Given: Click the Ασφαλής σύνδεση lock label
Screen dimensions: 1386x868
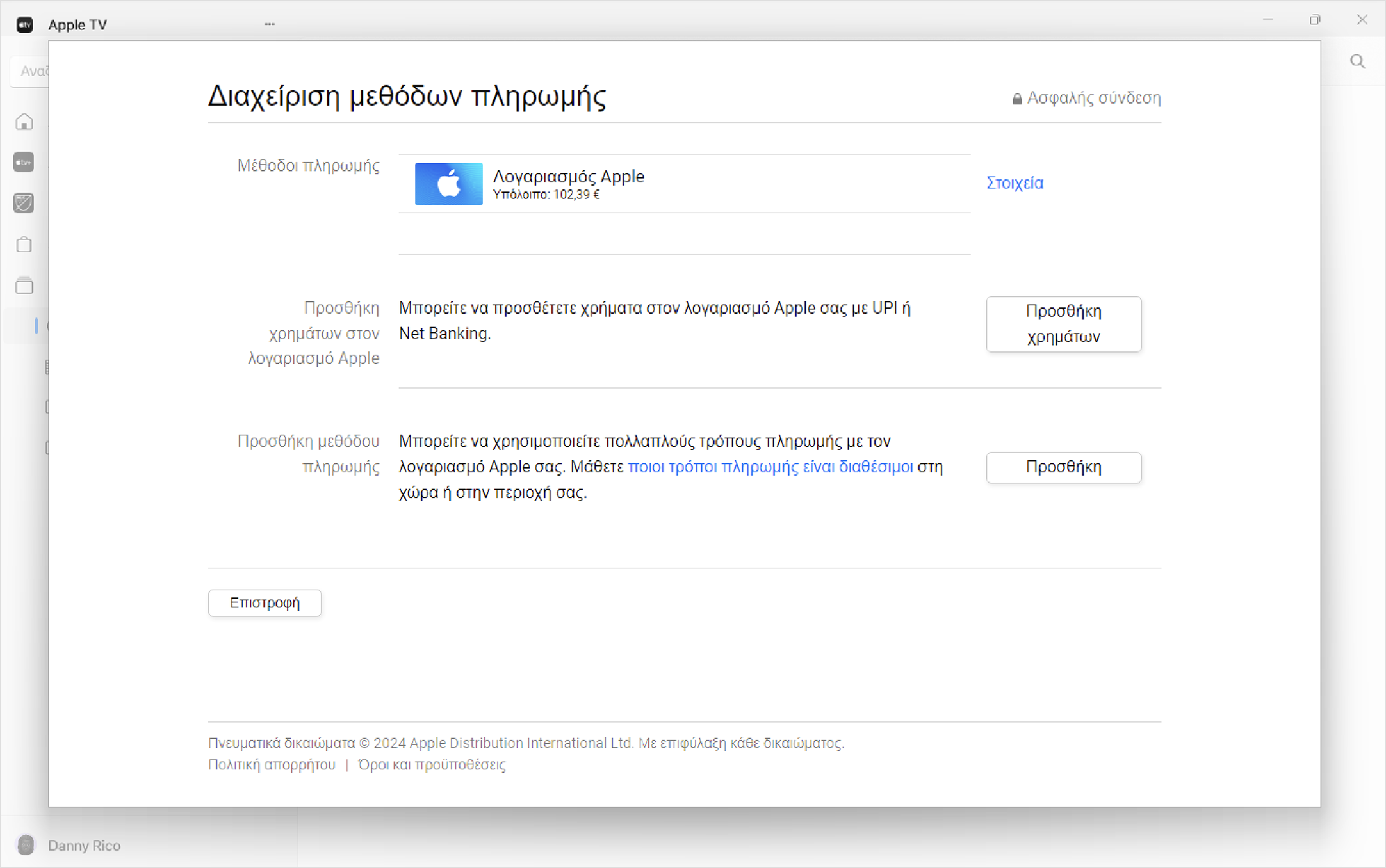Looking at the screenshot, I should click(x=1086, y=98).
